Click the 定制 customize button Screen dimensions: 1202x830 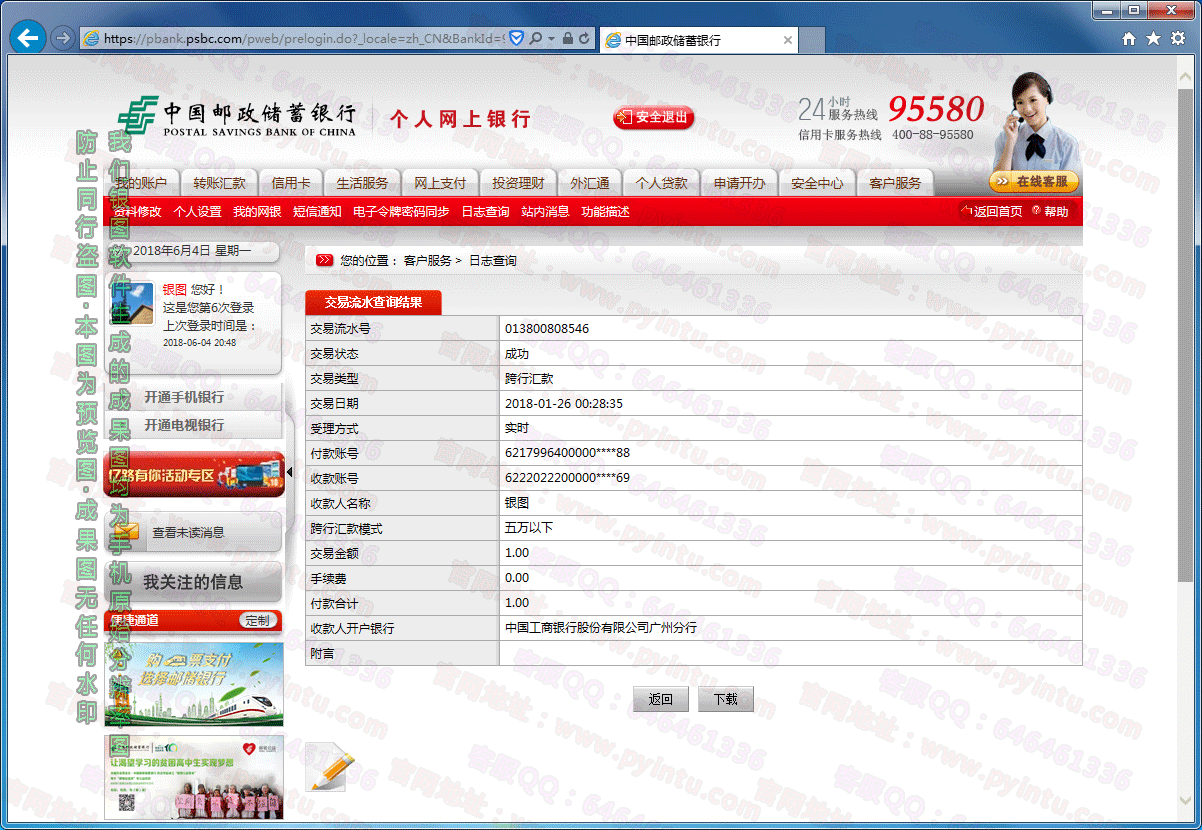(257, 620)
